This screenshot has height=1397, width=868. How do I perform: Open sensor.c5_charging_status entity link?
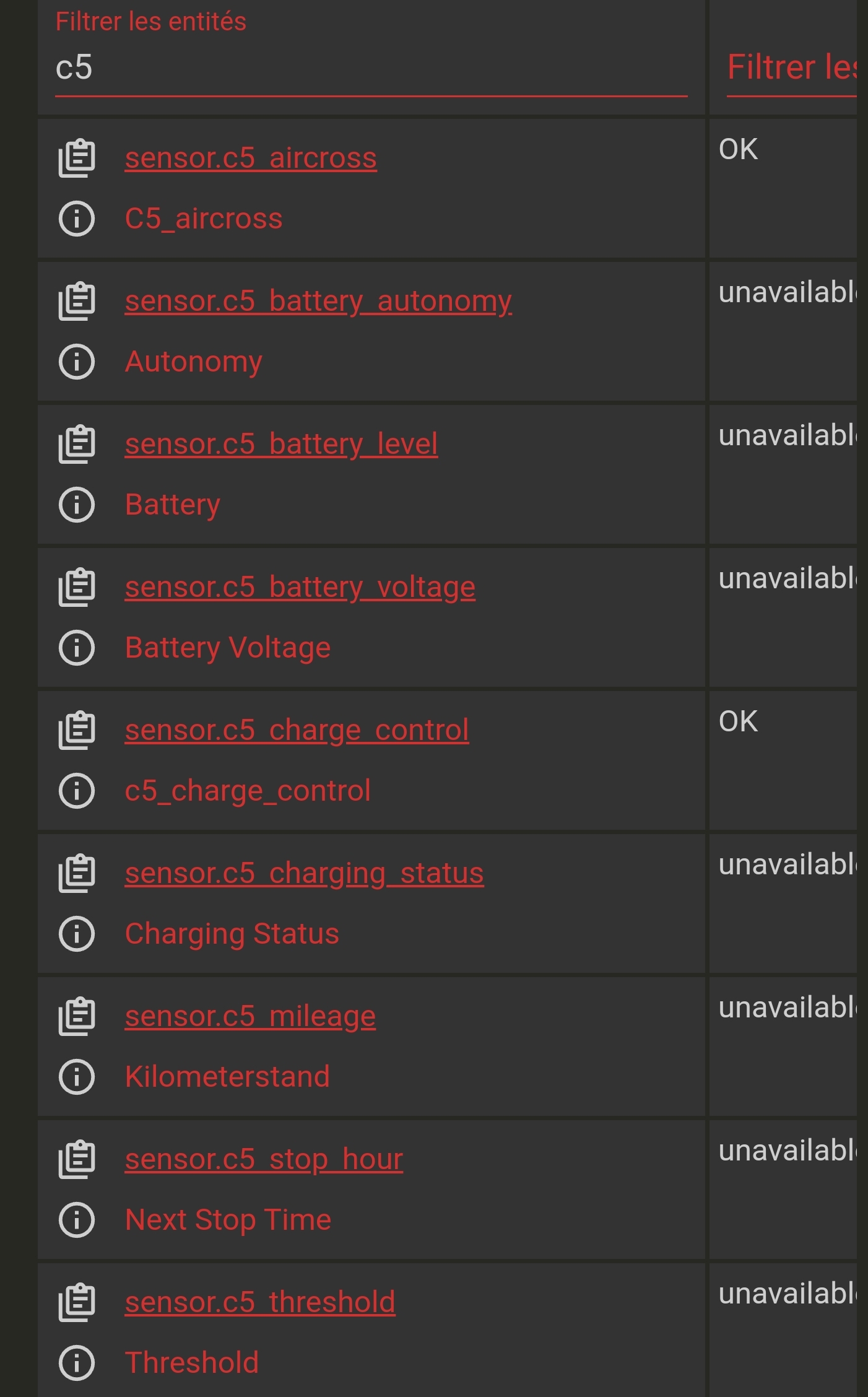click(304, 874)
